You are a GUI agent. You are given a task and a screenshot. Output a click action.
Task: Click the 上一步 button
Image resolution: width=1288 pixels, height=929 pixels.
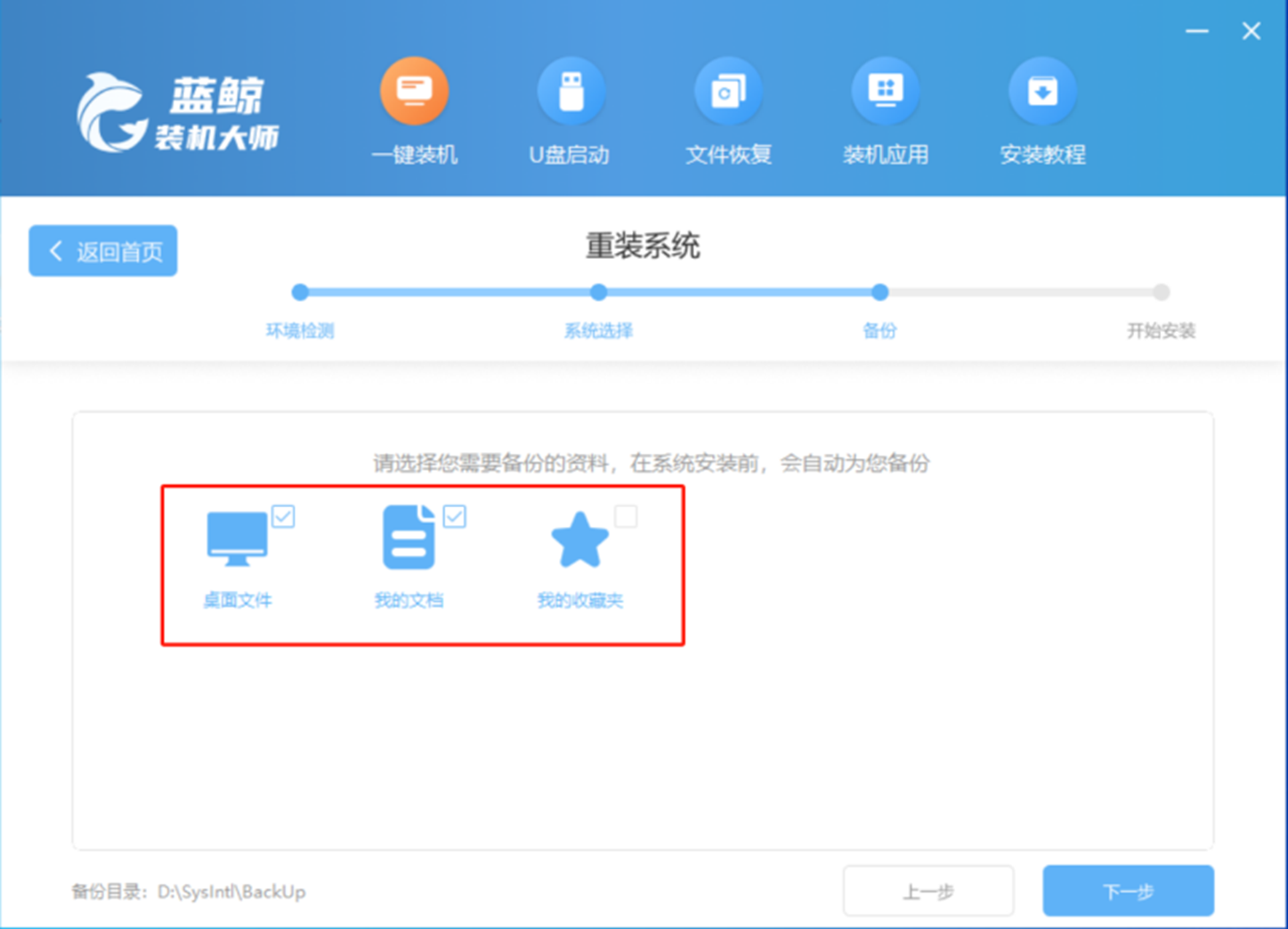coord(928,890)
